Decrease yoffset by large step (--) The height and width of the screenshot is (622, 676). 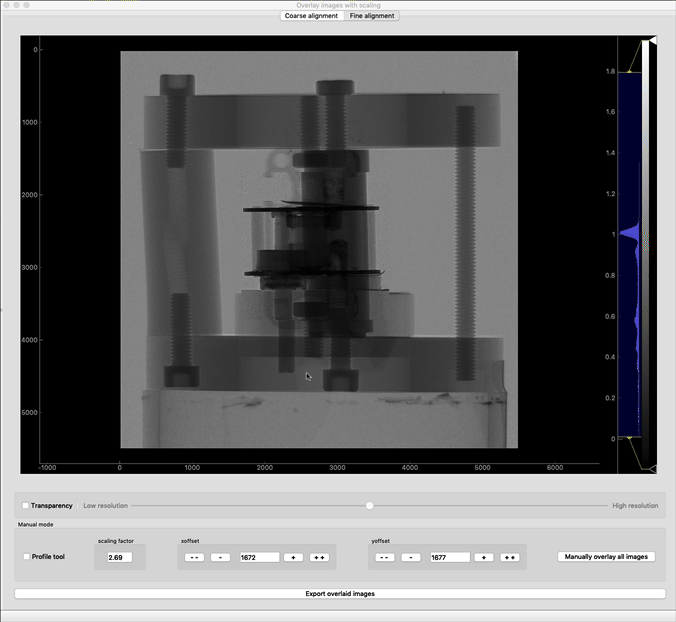(384, 557)
